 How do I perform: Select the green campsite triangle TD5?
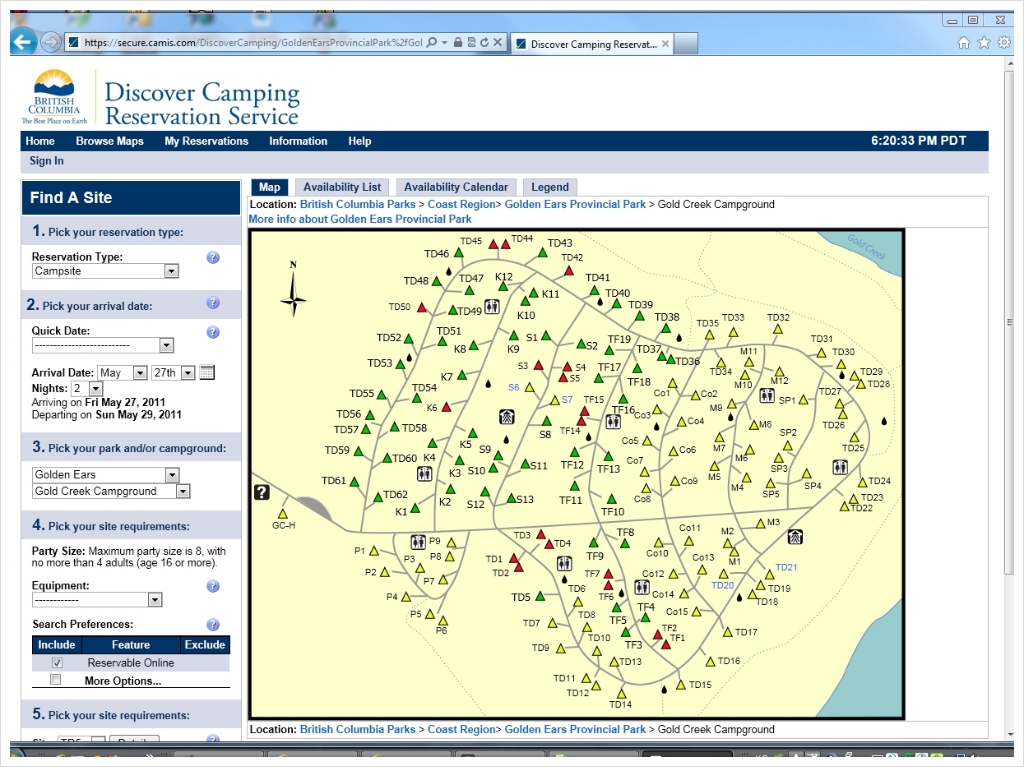540,596
